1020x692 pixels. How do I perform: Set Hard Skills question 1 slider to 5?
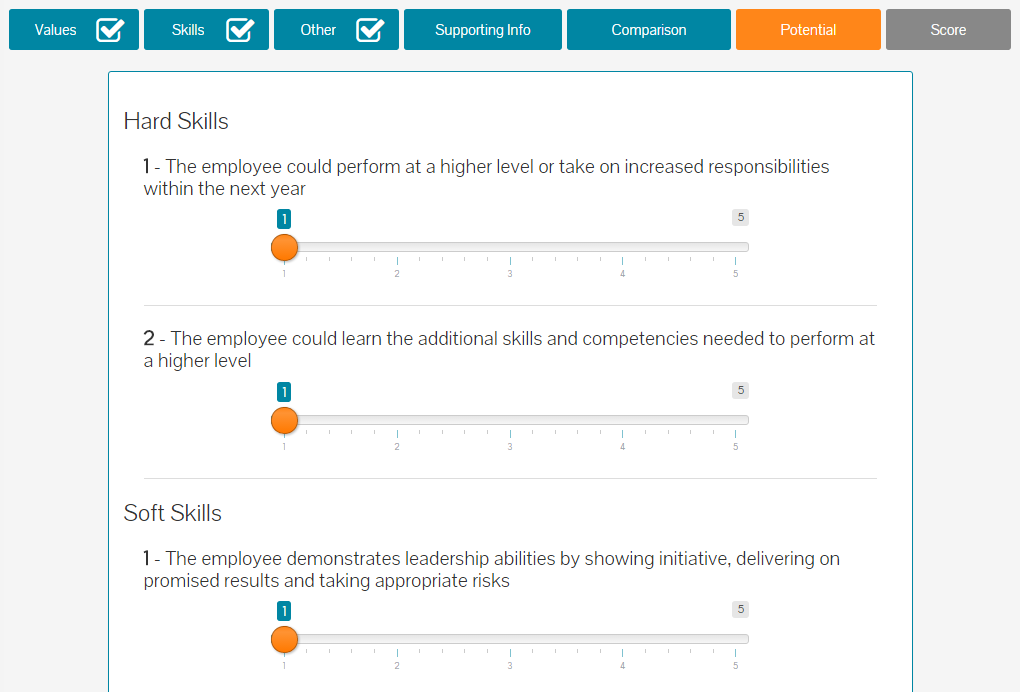click(x=736, y=247)
